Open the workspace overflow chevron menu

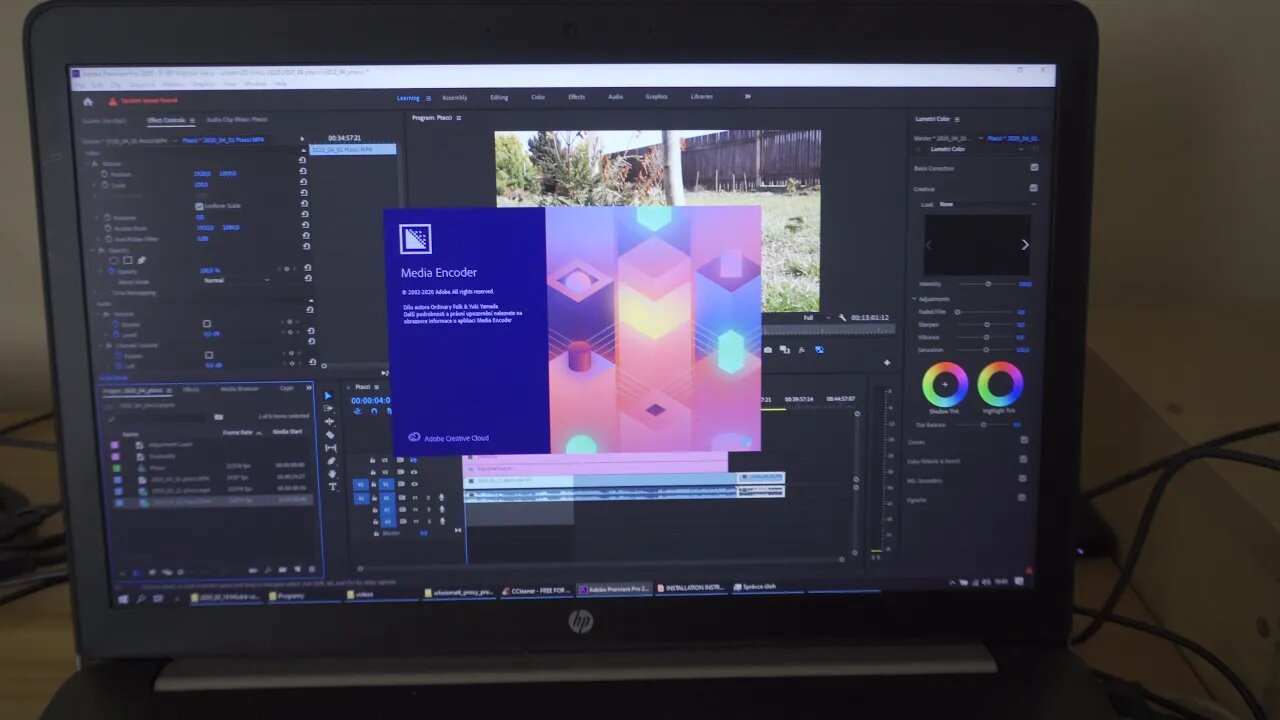coord(747,97)
